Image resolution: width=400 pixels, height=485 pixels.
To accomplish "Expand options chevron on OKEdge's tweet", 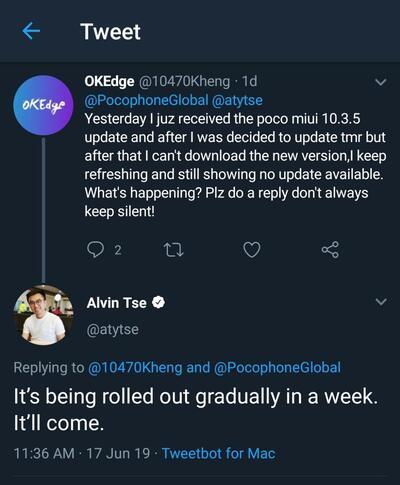I will tap(381, 82).
